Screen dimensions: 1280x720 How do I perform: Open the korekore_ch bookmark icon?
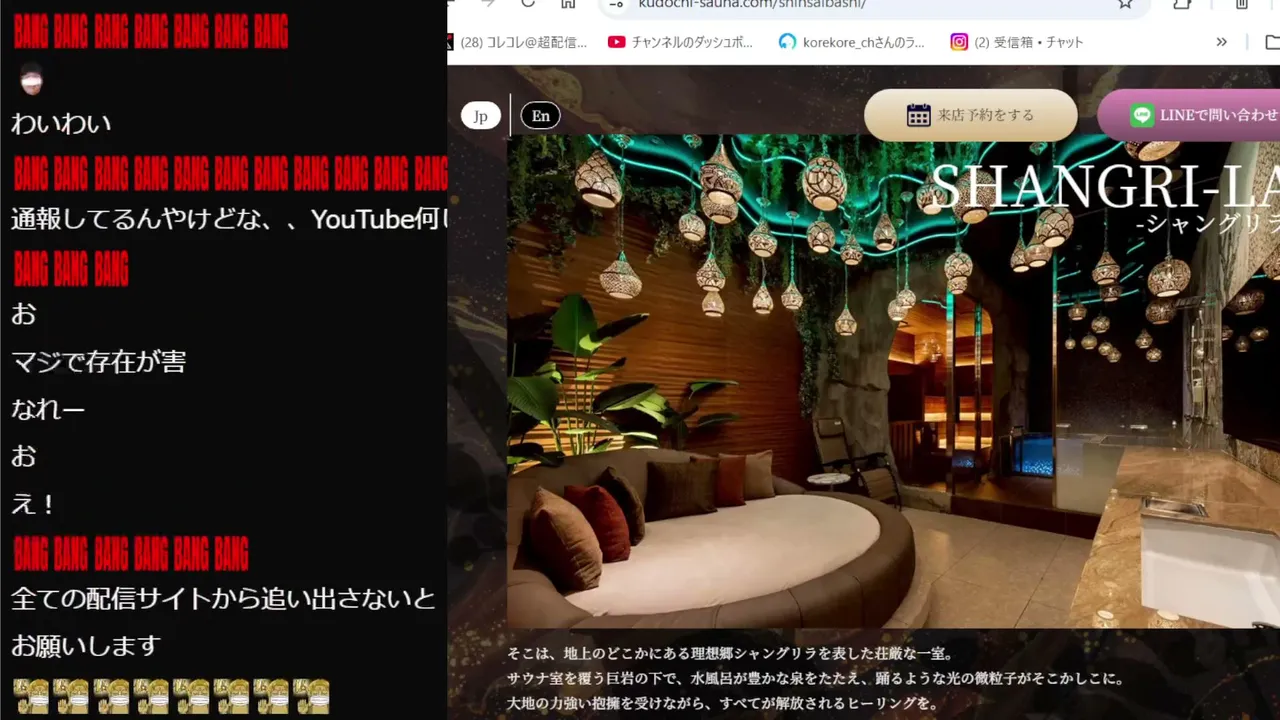click(788, 42)
